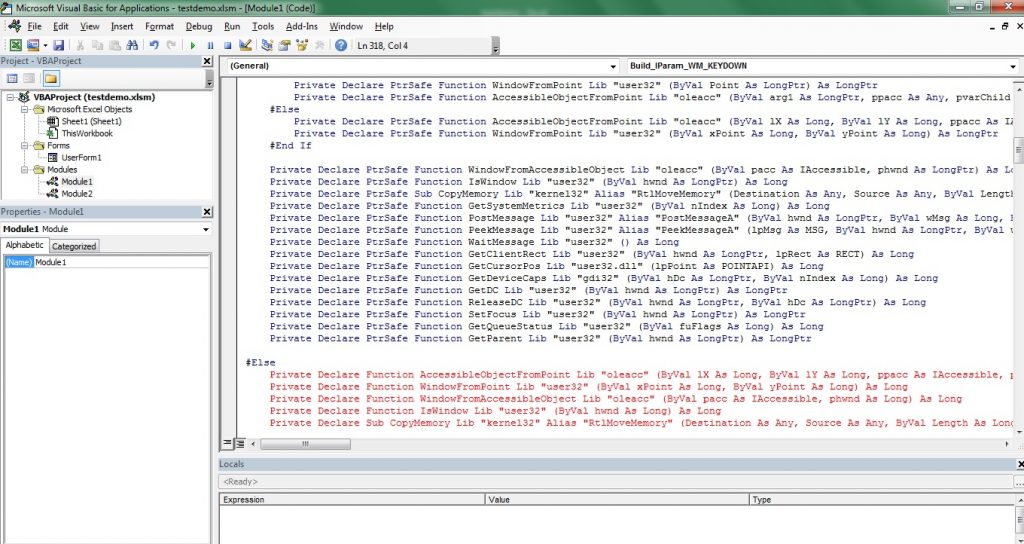1024x544 pixels.
Task: Select Module1 in project tree
Action: 77,182
